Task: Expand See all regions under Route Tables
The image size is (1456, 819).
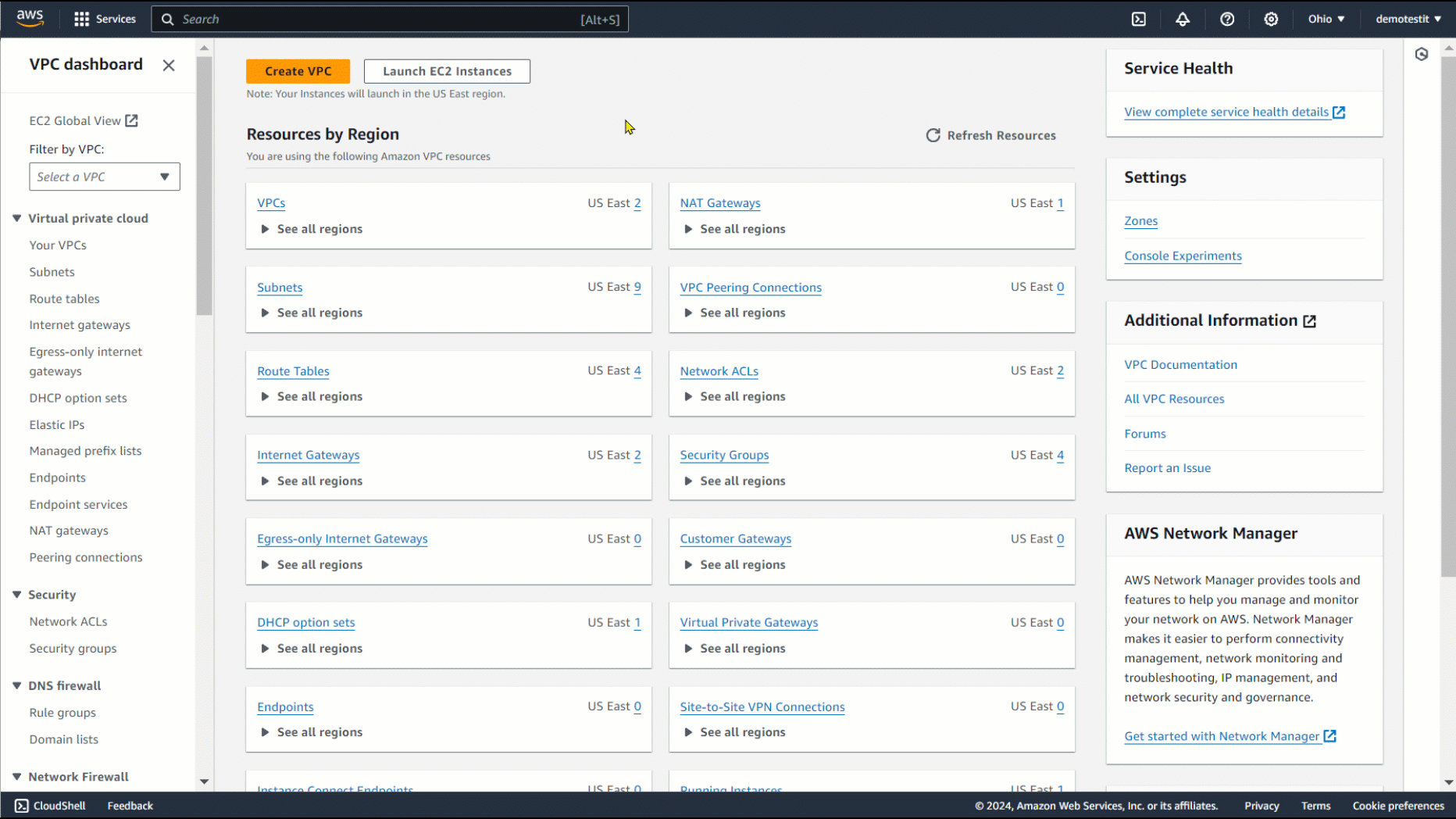Action: 312,396
